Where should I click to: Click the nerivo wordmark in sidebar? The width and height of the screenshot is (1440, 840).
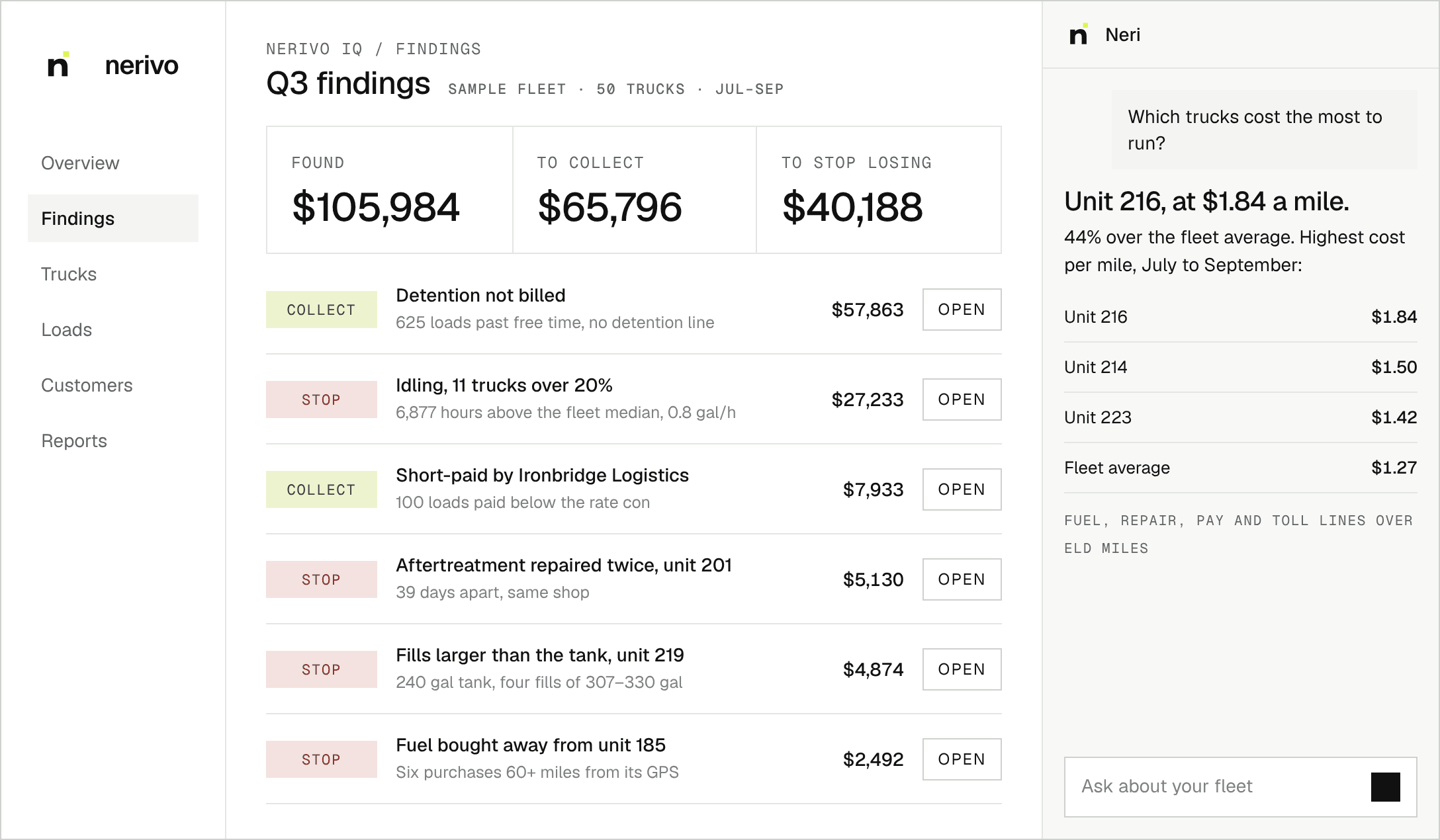(142, 65)
